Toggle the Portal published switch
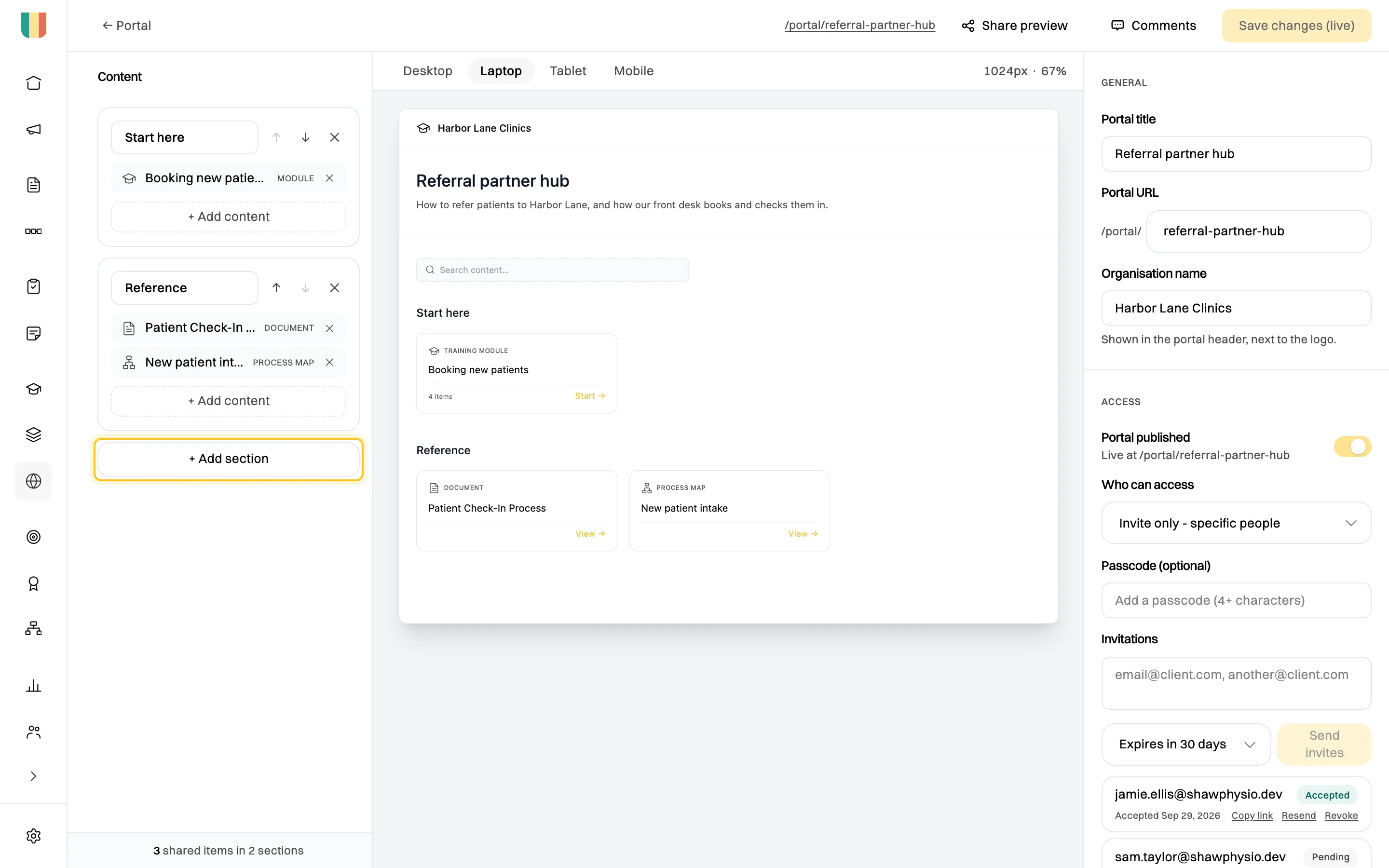The height and width of the screenshot is (868, 1389). point(1352,446)
